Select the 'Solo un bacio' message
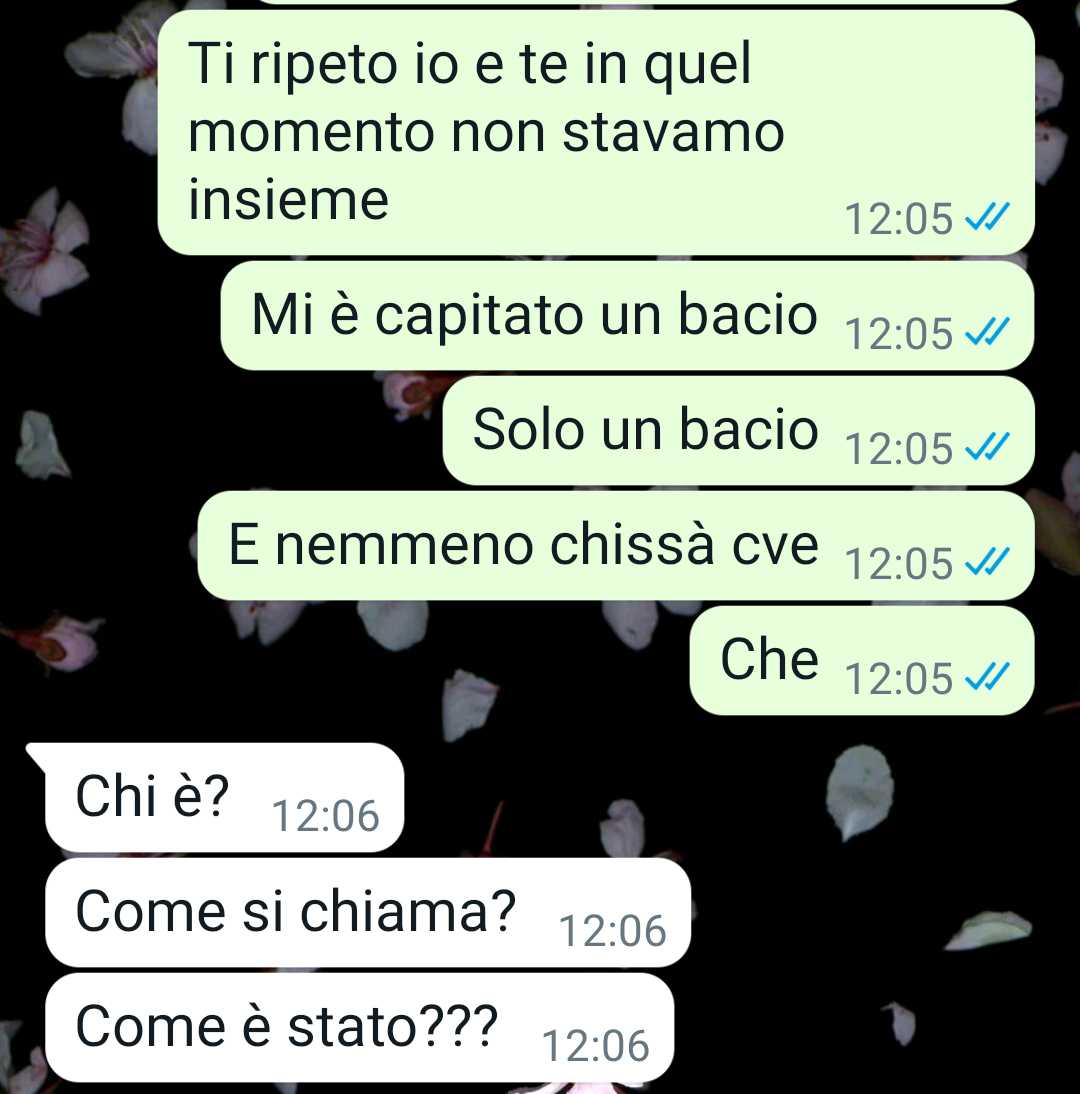This screenshot has width=1080, height=1094. (x=738, y=430)
